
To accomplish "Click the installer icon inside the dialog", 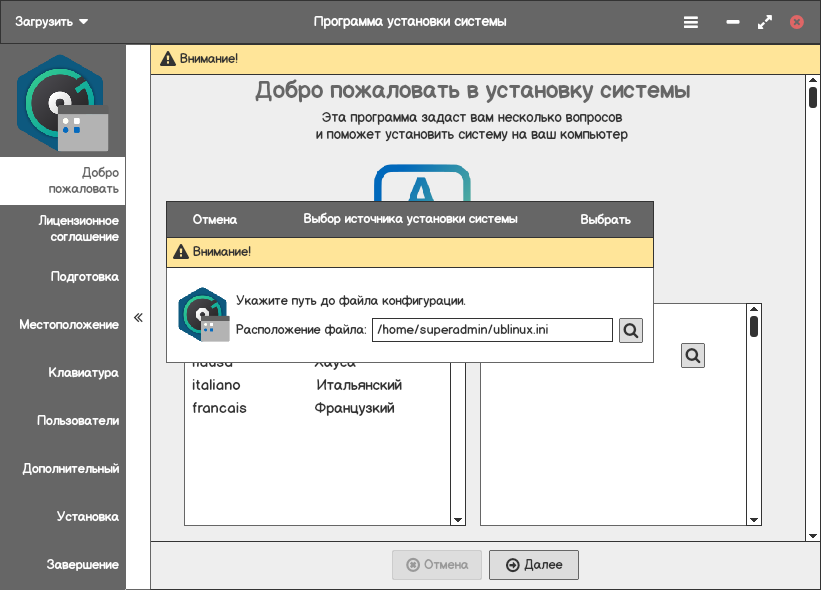I will tap(203, 316).
